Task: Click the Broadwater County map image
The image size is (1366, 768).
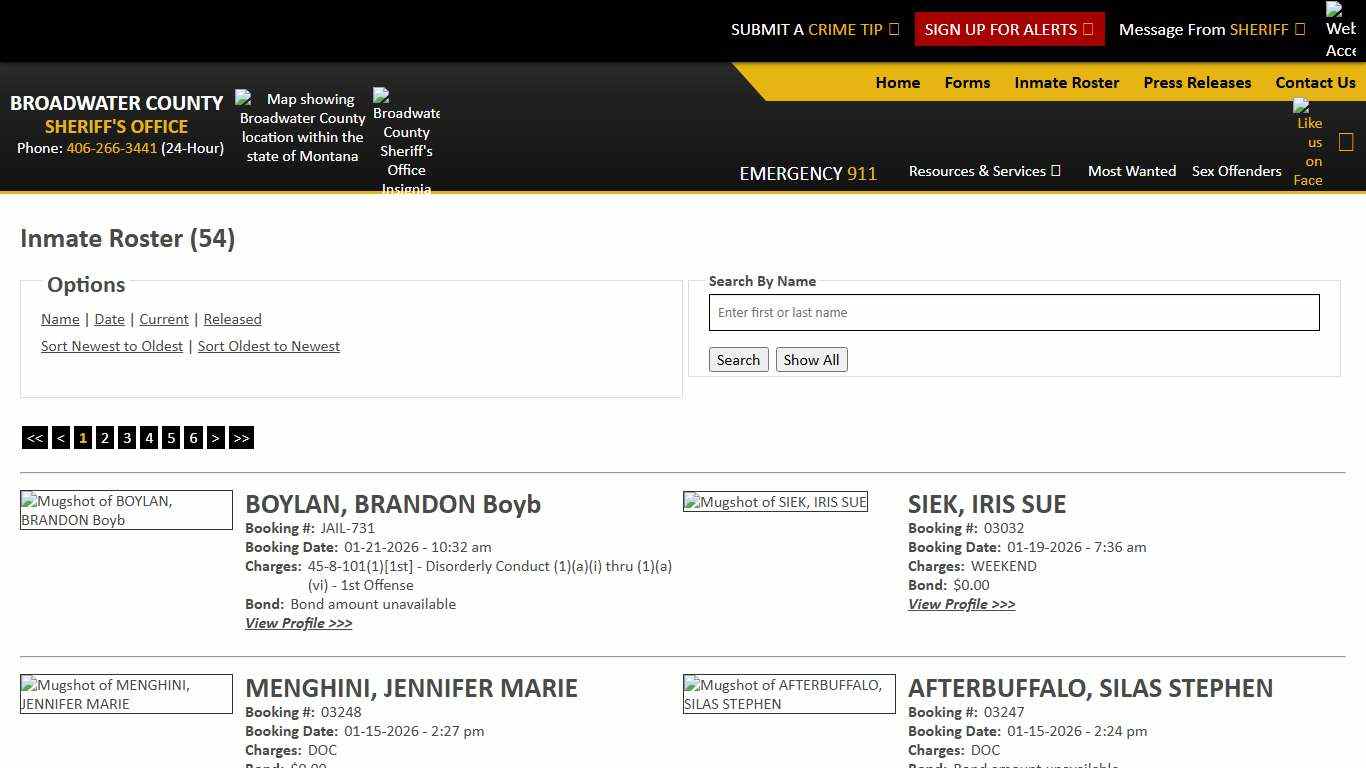Action: coord(301,127)
